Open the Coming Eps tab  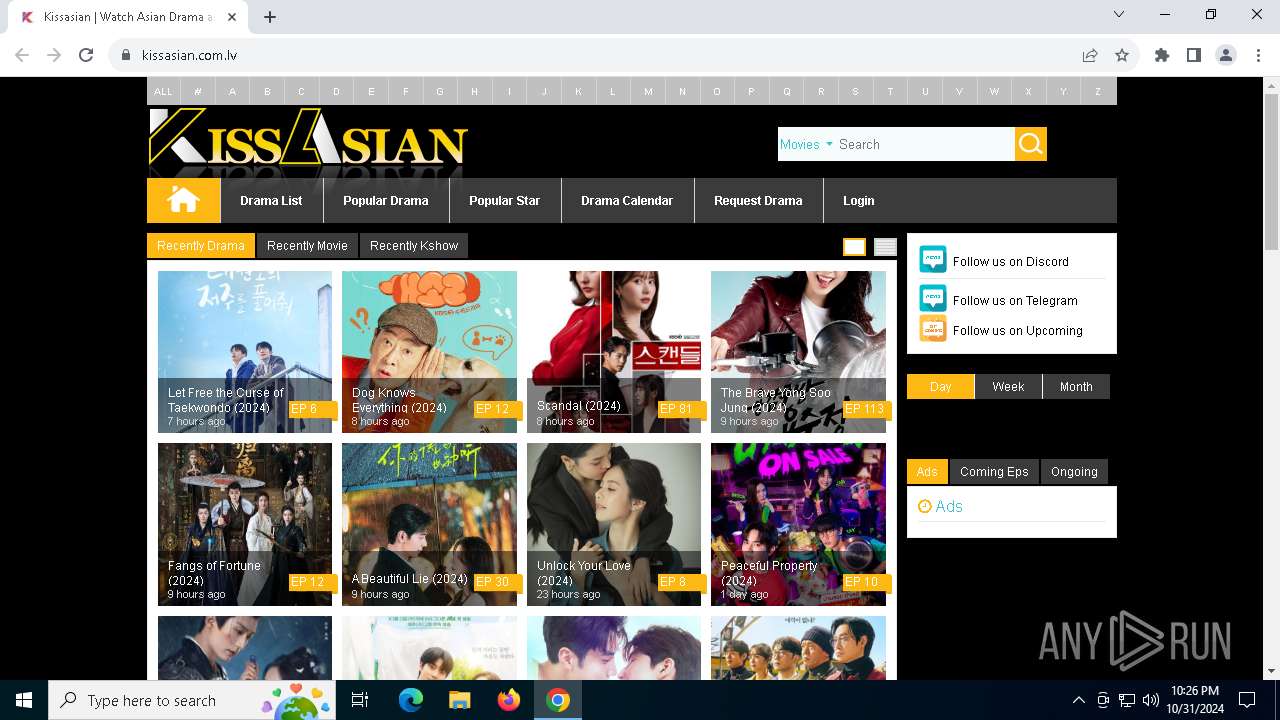click(994, 471)
